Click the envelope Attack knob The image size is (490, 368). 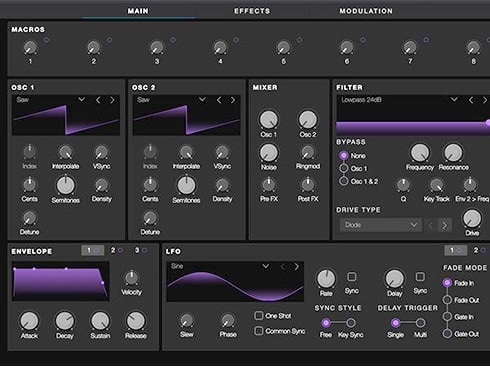point(29,321)
